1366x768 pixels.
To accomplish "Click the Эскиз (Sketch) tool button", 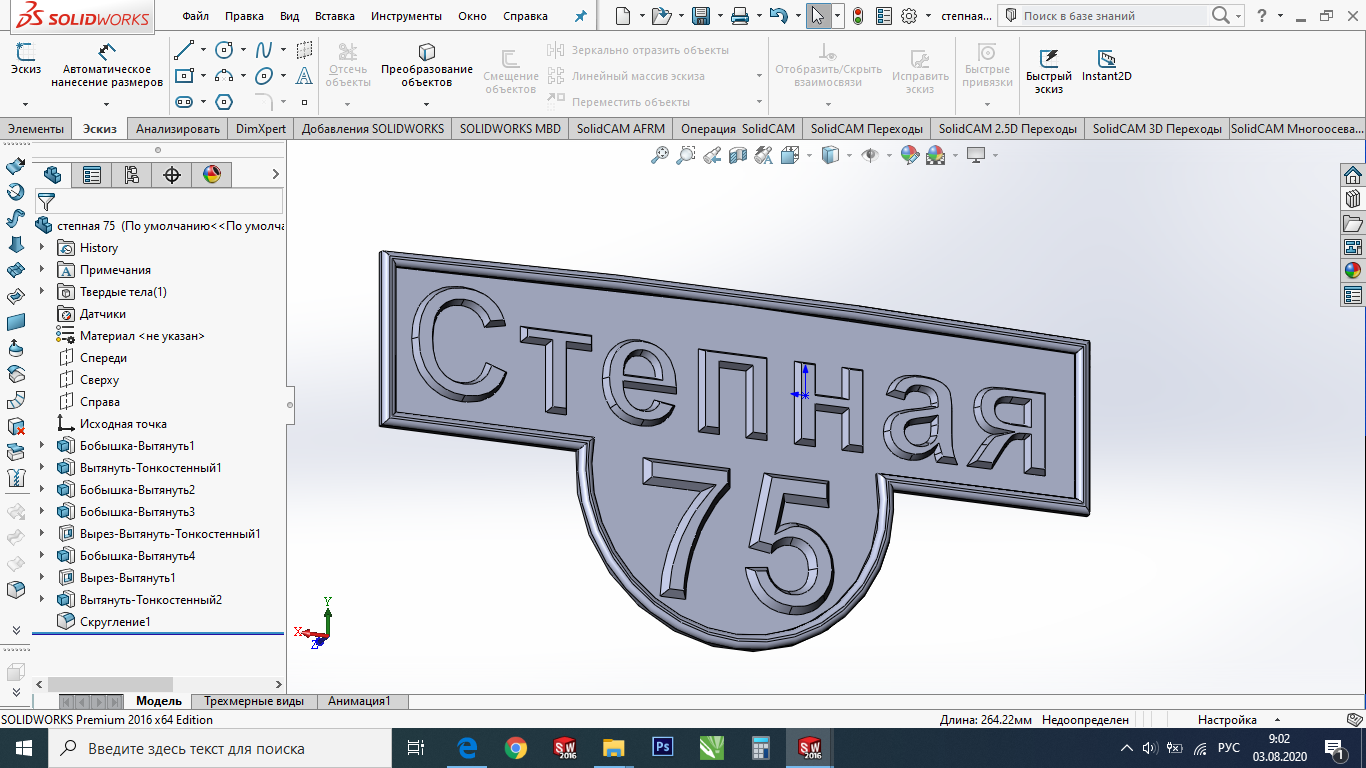I will 25,60.
